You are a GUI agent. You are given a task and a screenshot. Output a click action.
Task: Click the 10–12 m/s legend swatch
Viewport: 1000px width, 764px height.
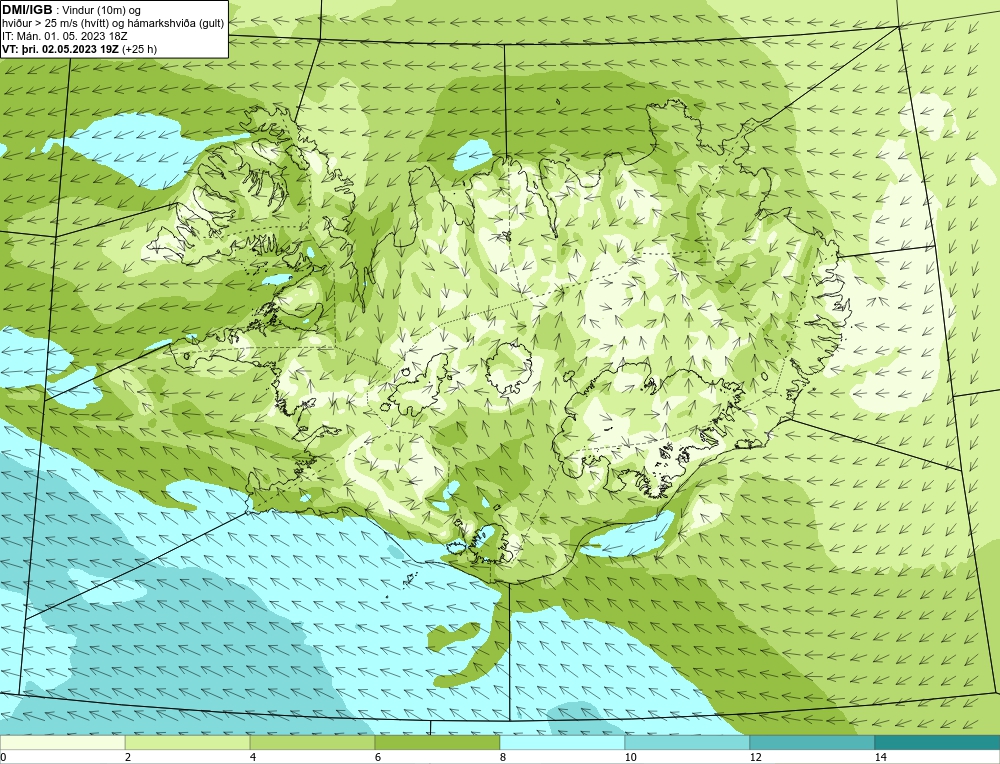coord(688,743)
